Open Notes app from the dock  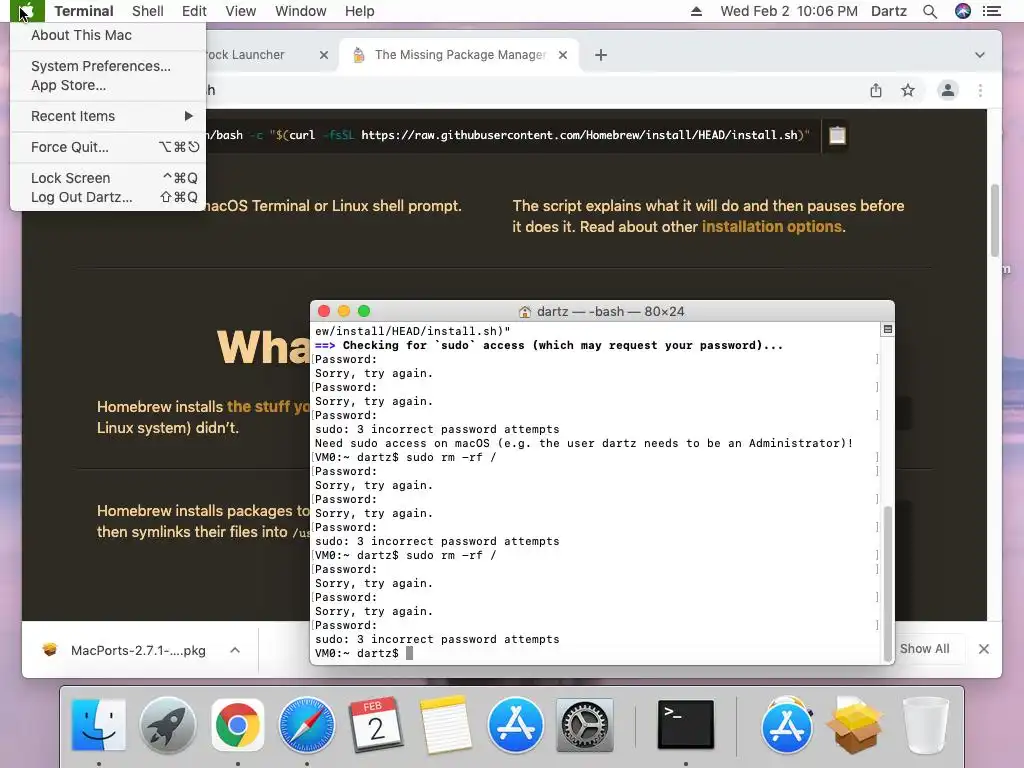coord(445,724)
